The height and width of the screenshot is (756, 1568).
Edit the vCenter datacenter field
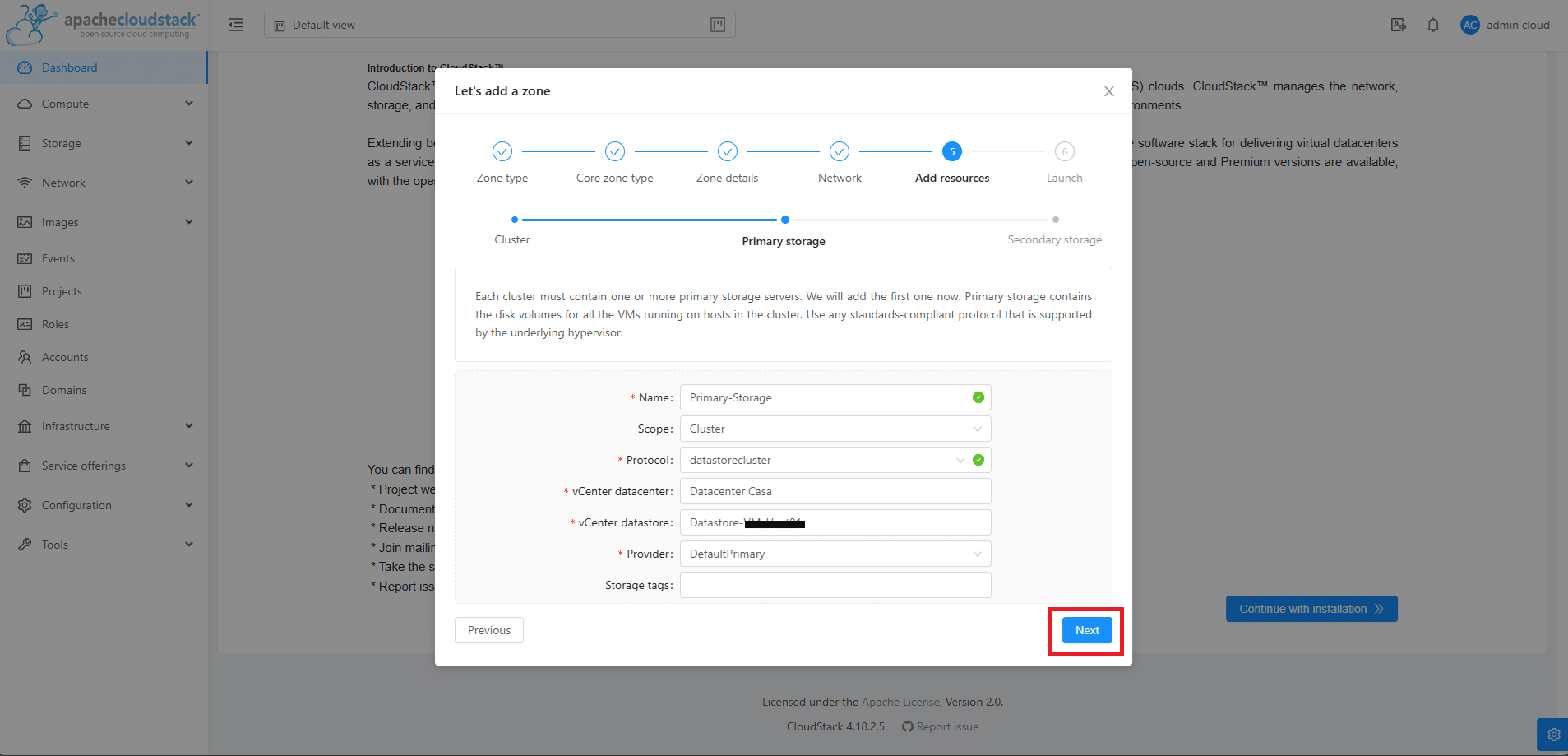[x=835, y=491]
